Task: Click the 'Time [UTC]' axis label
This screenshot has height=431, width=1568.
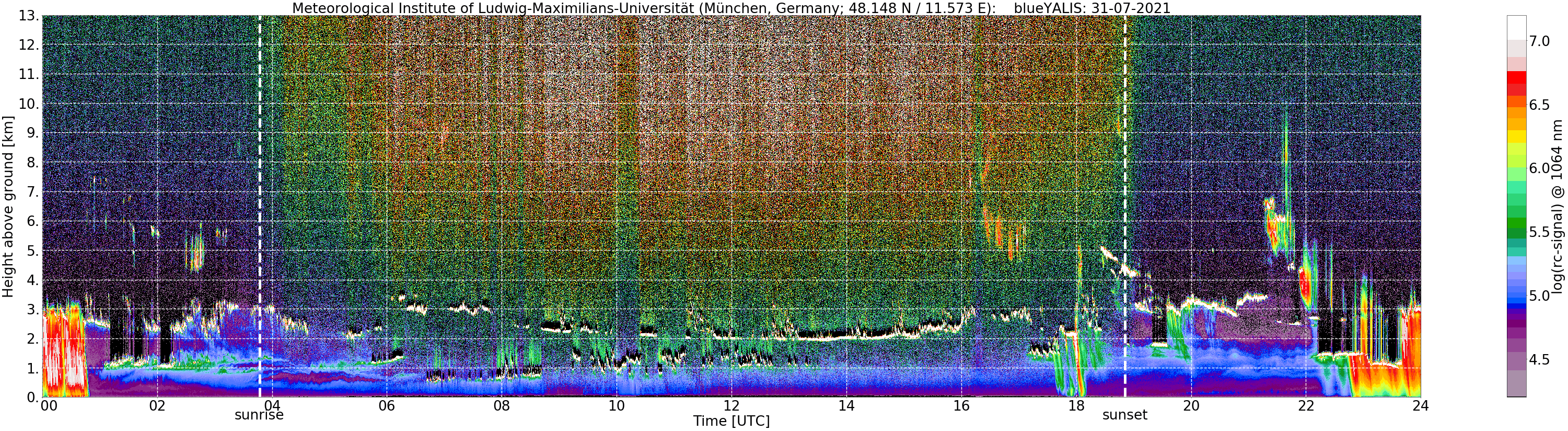Action: (x=731, y=421)
